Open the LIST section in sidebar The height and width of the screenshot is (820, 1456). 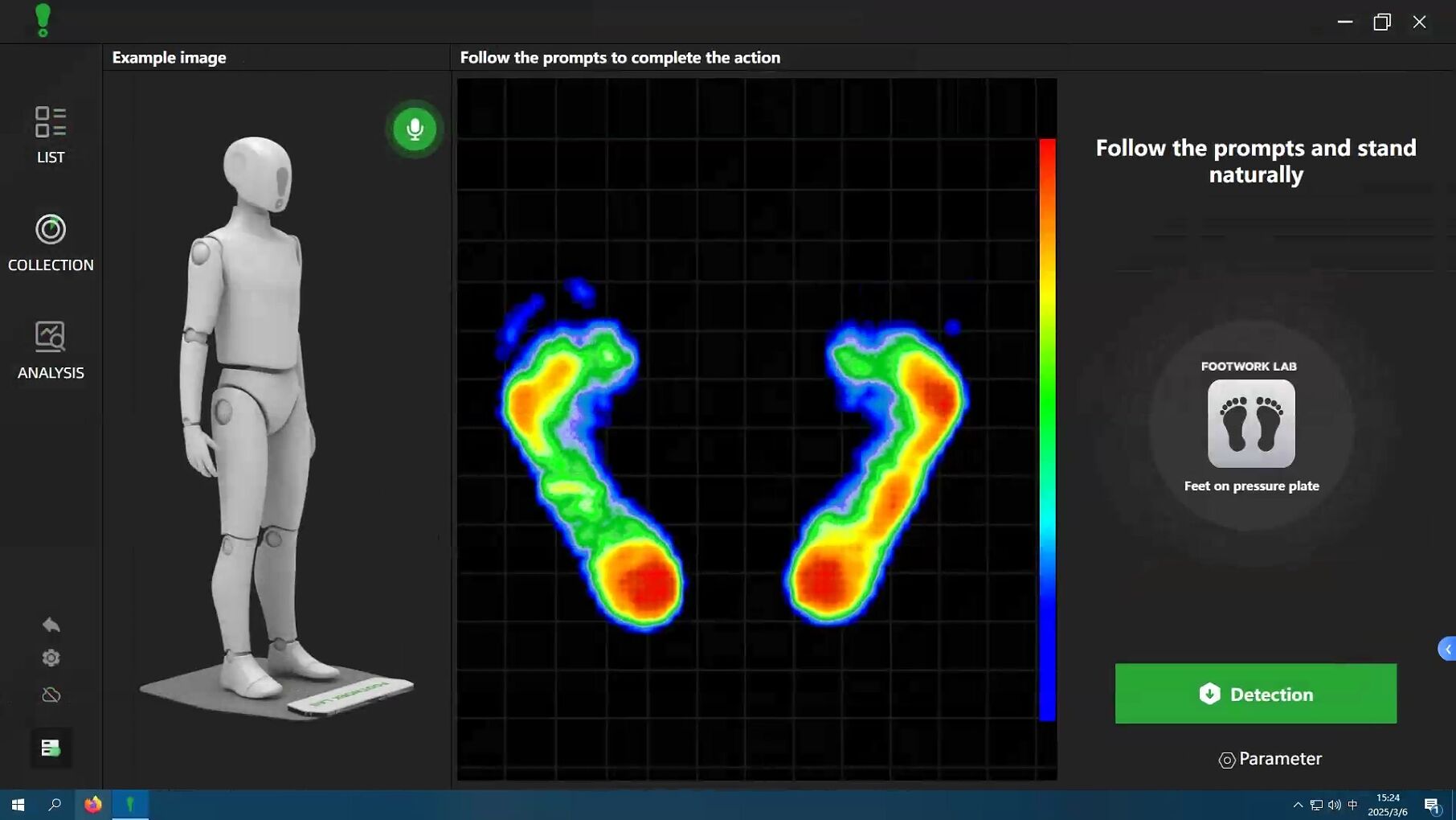[x=51, y=135]
